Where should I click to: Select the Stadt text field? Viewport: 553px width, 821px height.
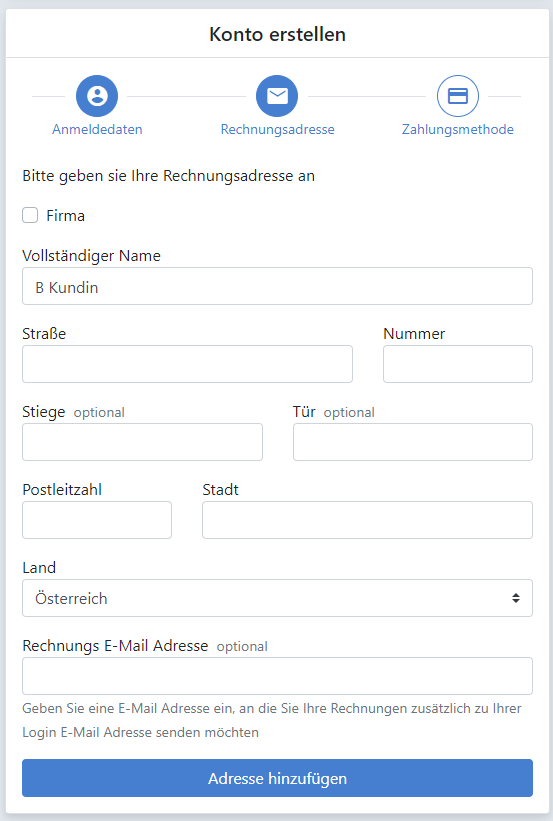tap(367, 520)
